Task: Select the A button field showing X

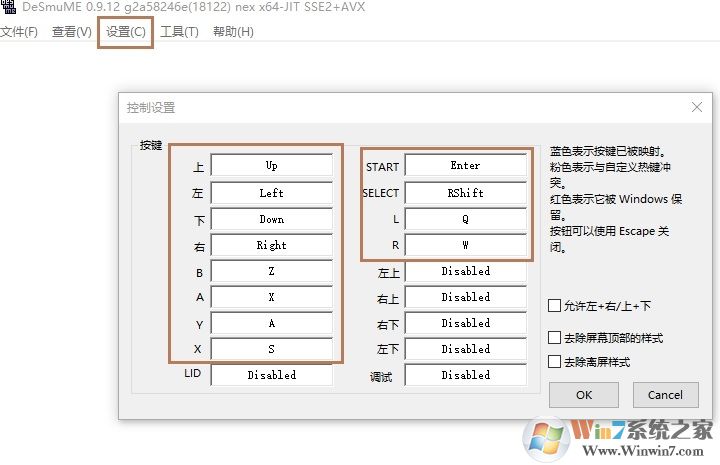Action: coord(271,297)
